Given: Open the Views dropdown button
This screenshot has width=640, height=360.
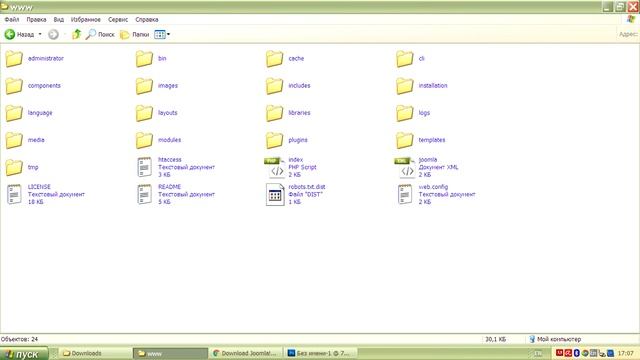Looking at the screenshot, I should click(162, 35).
